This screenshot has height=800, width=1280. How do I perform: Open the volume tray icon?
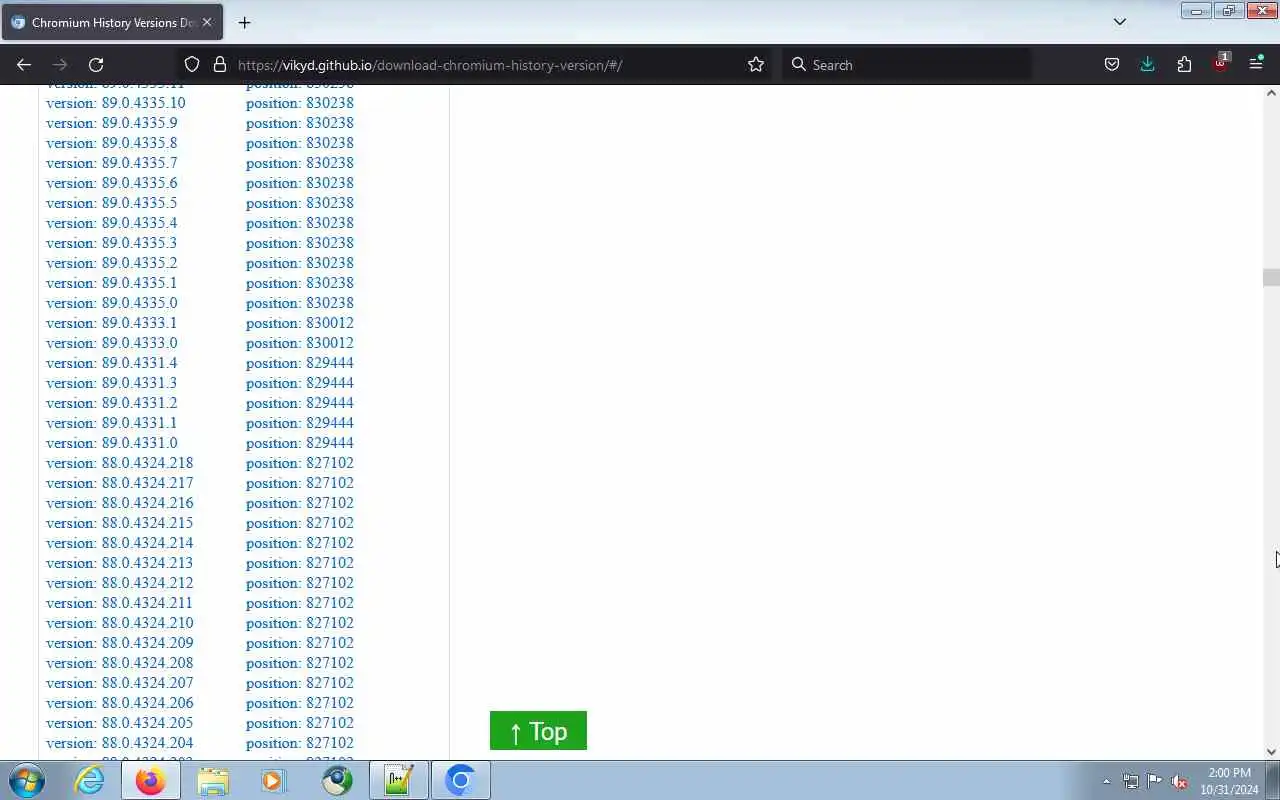pos(1179,781)
